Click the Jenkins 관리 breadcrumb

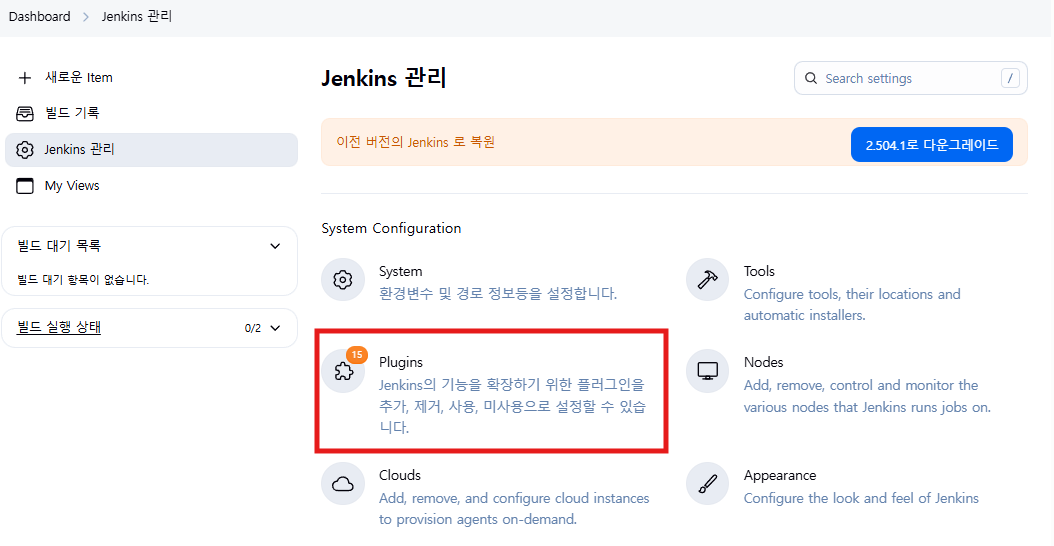[137, 17]
